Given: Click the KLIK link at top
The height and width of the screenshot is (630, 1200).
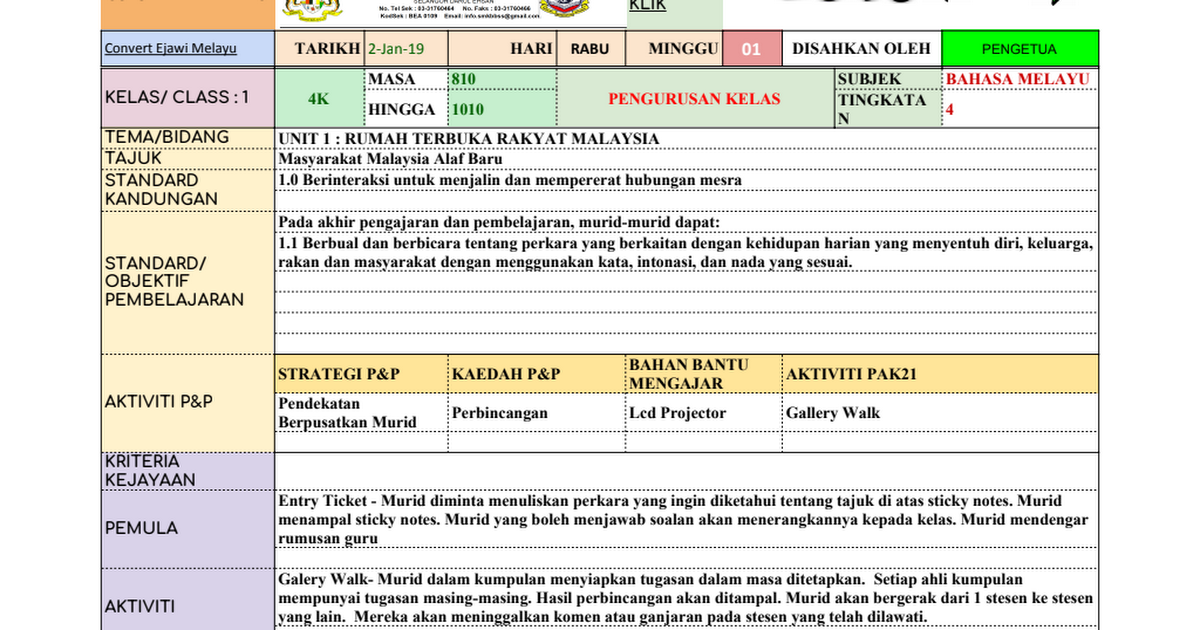Looking at the screenshot, I should pyautogui.click(x=647, y=6).
